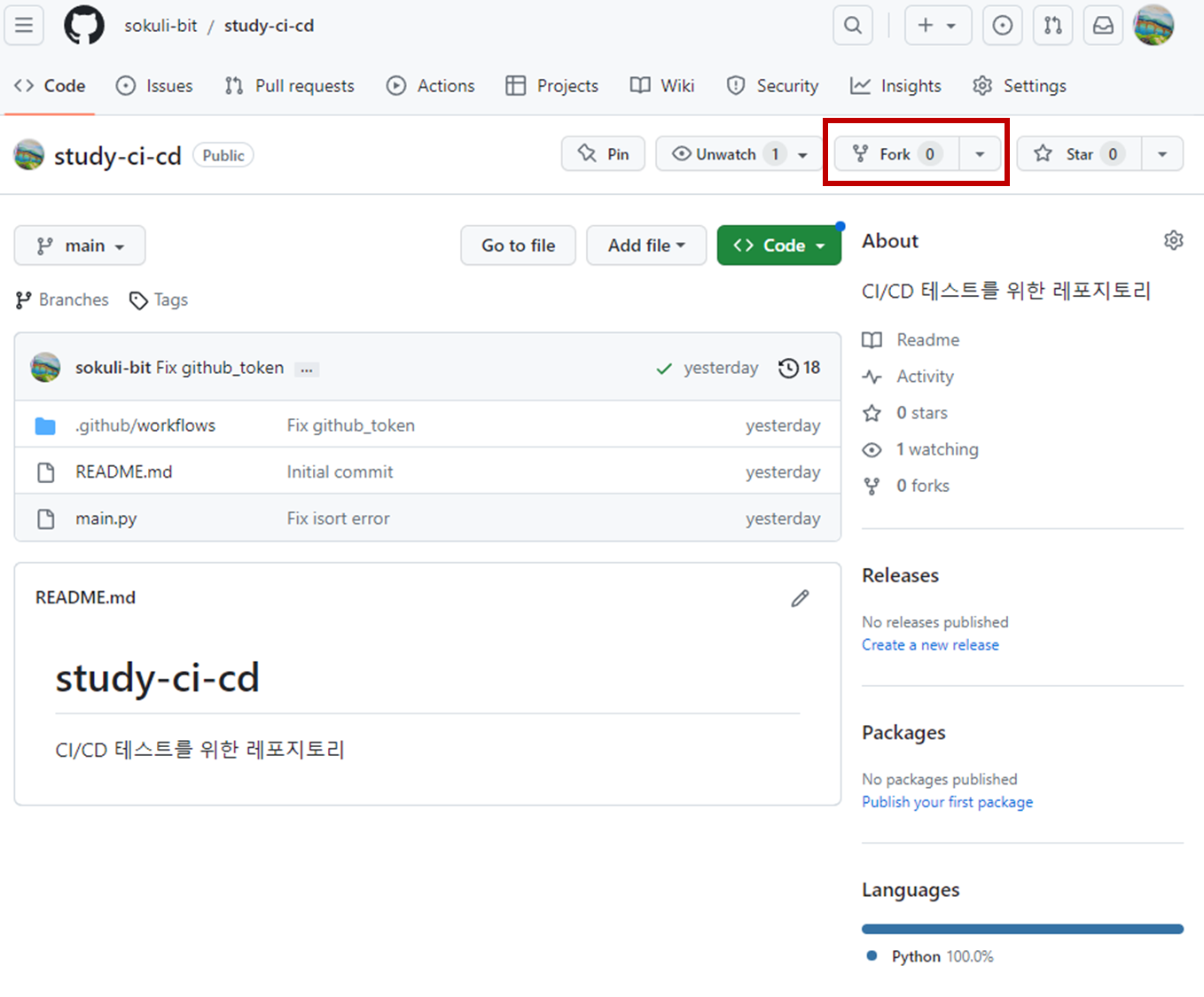
Task: Open the Publish your first package link
Action: (x=947, y=801)
